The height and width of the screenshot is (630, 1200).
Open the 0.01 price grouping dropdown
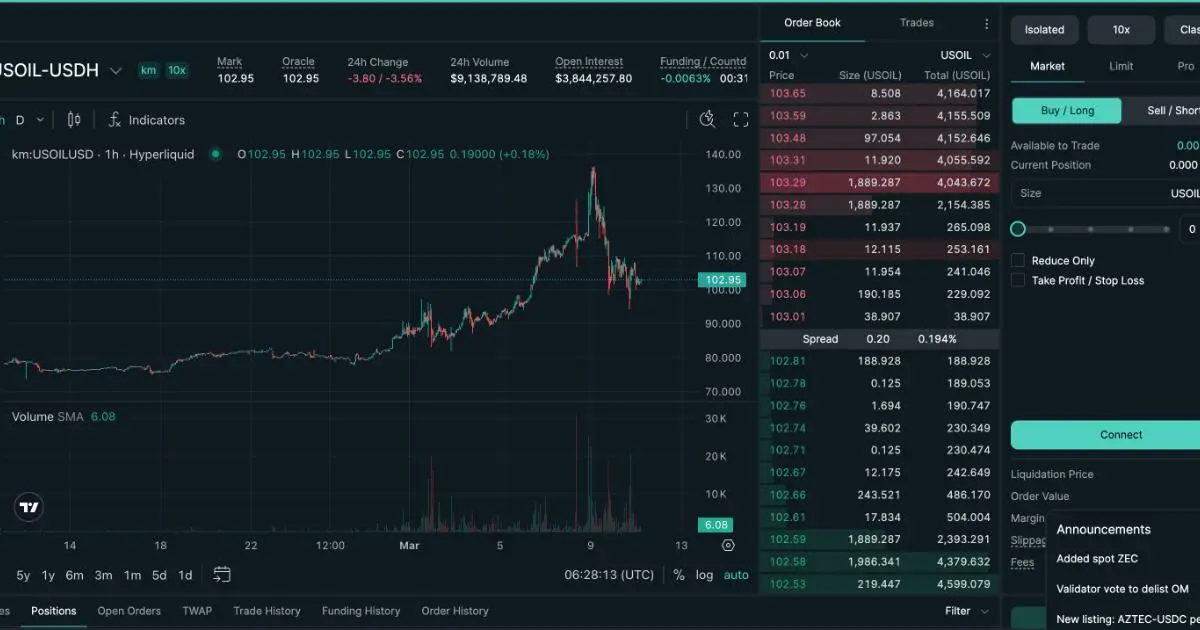coord(788,56)
